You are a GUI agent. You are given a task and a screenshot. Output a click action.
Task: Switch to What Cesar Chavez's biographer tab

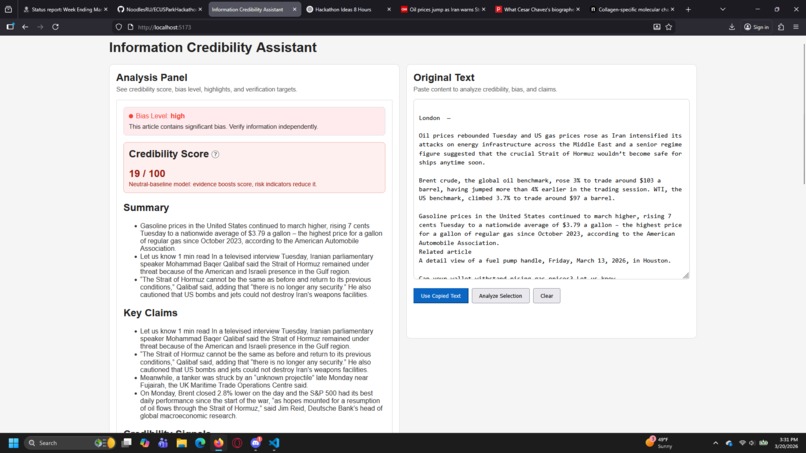(x=535, y=9)
